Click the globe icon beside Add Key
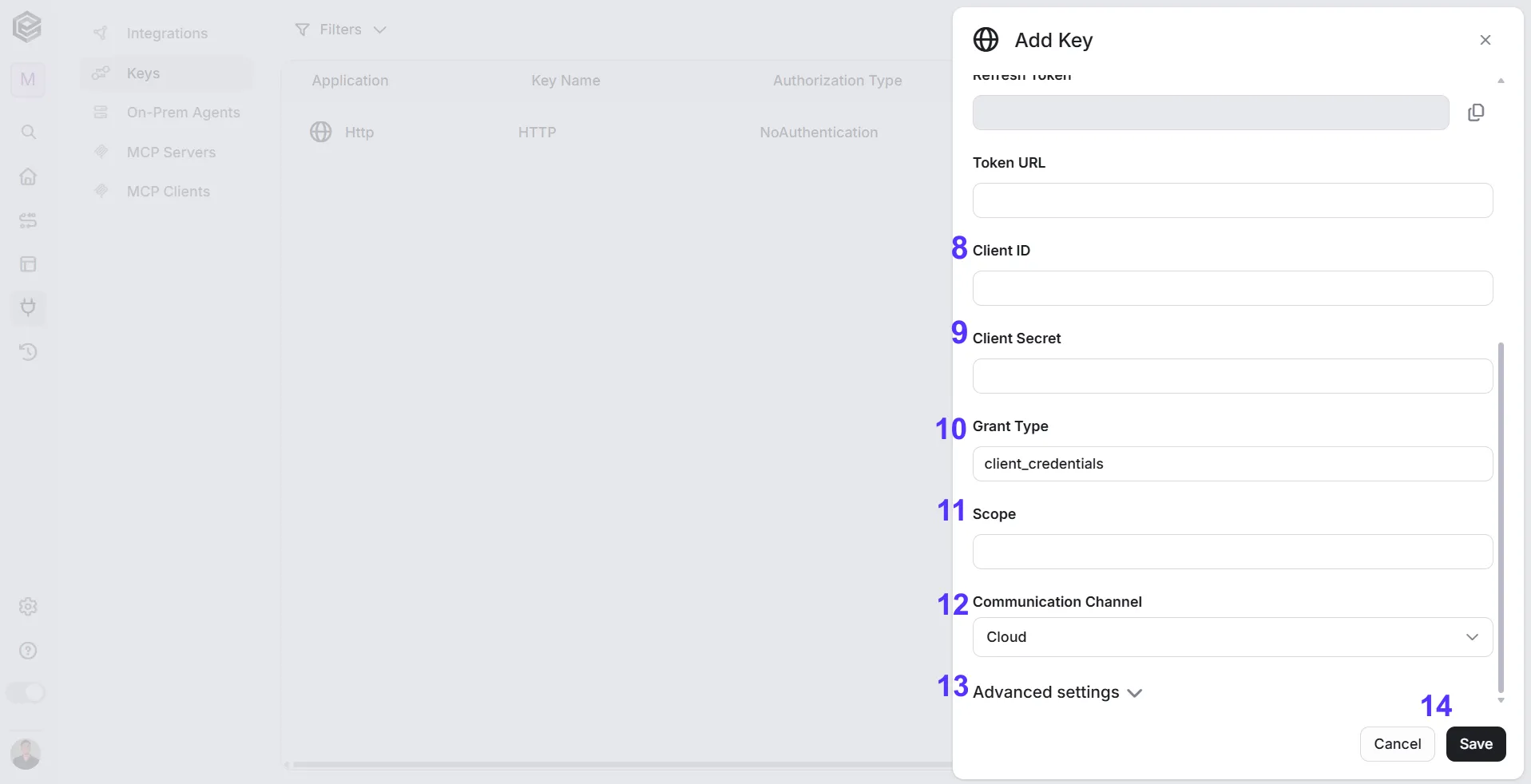1531x784 pixels. coord(986,39)
